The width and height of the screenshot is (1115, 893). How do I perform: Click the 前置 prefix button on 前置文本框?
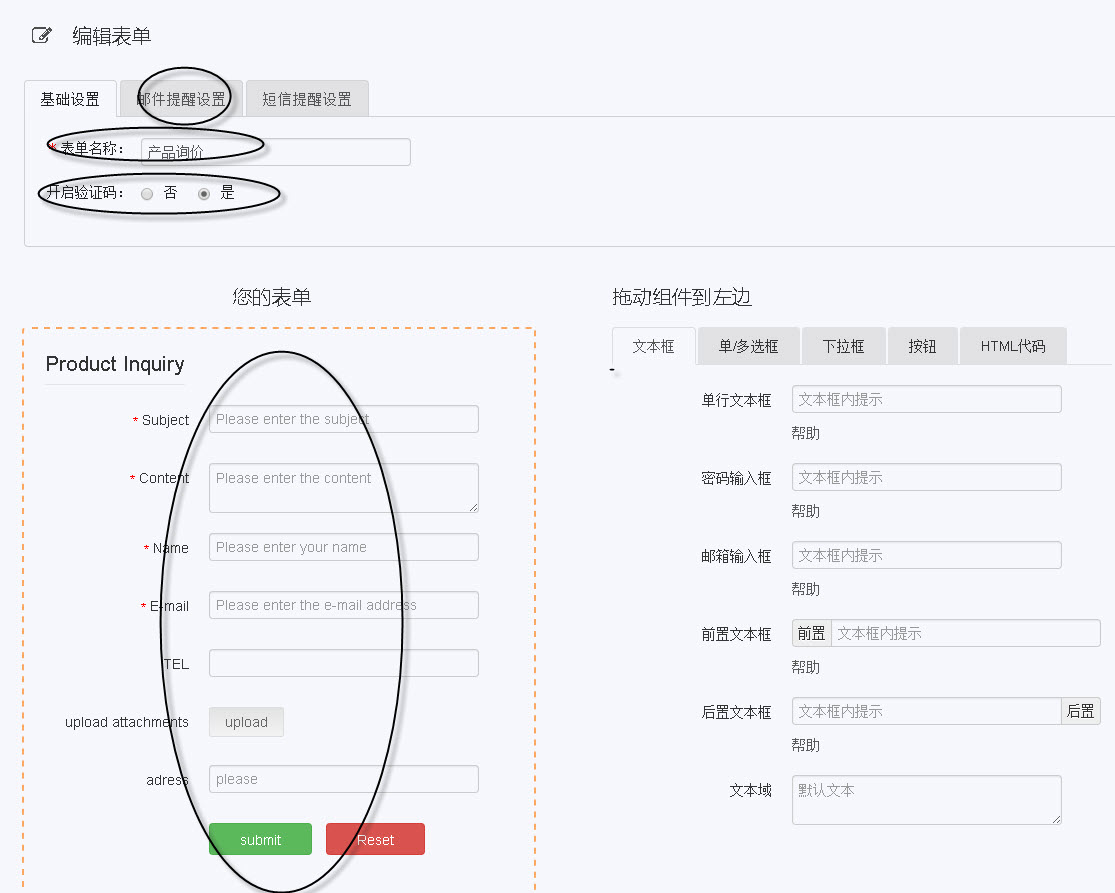(x=811, y=633)
